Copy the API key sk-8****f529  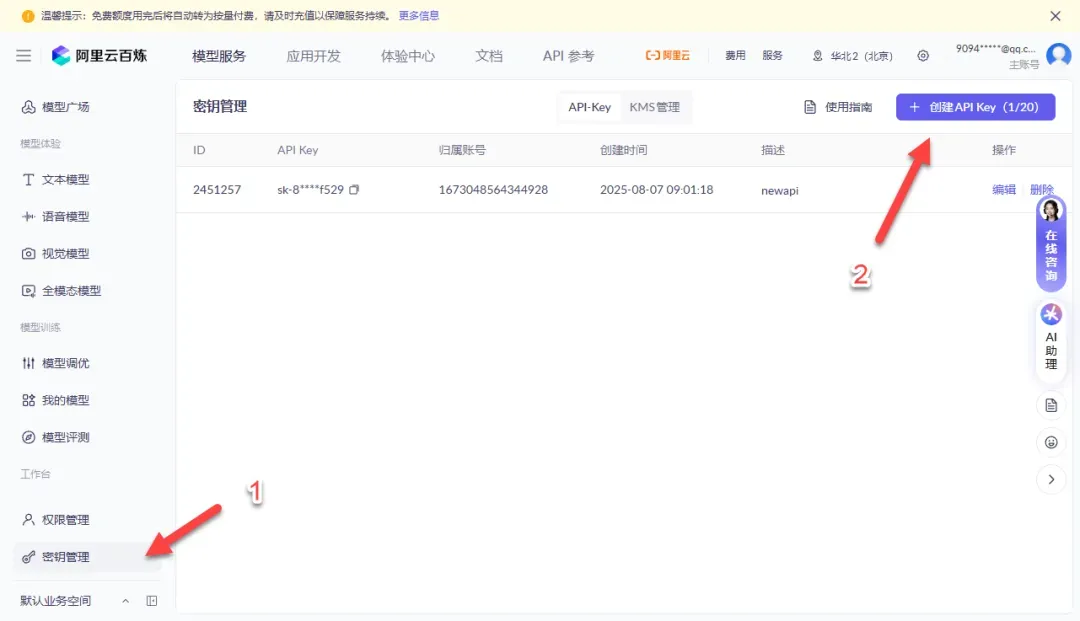pos(354,190)
